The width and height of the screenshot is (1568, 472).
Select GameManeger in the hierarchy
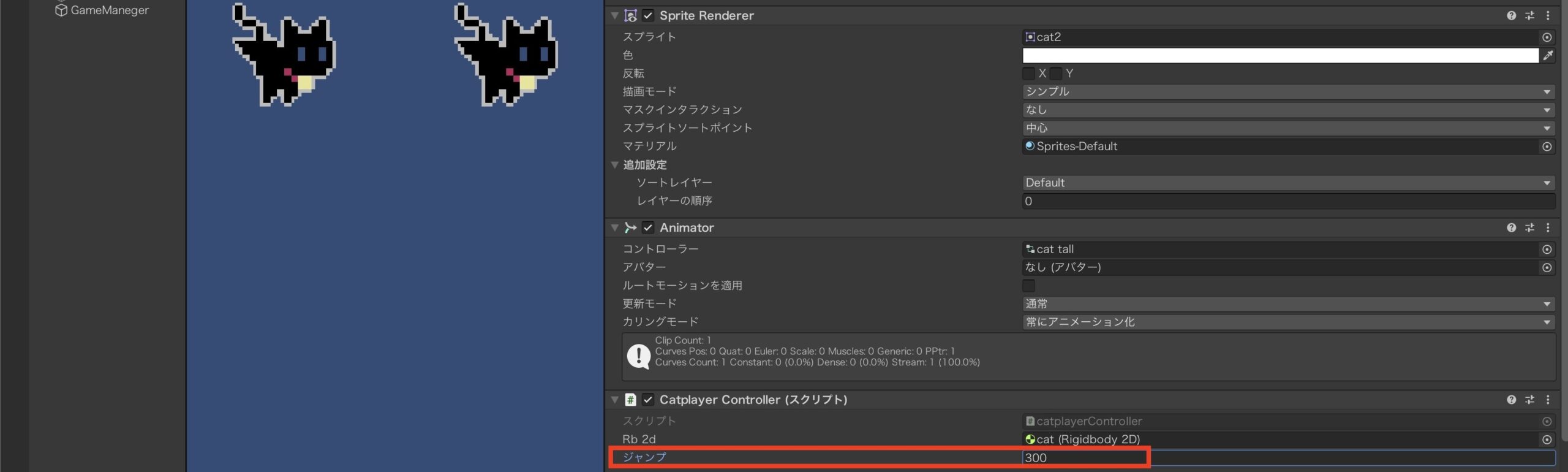click(x=110, y=10)
